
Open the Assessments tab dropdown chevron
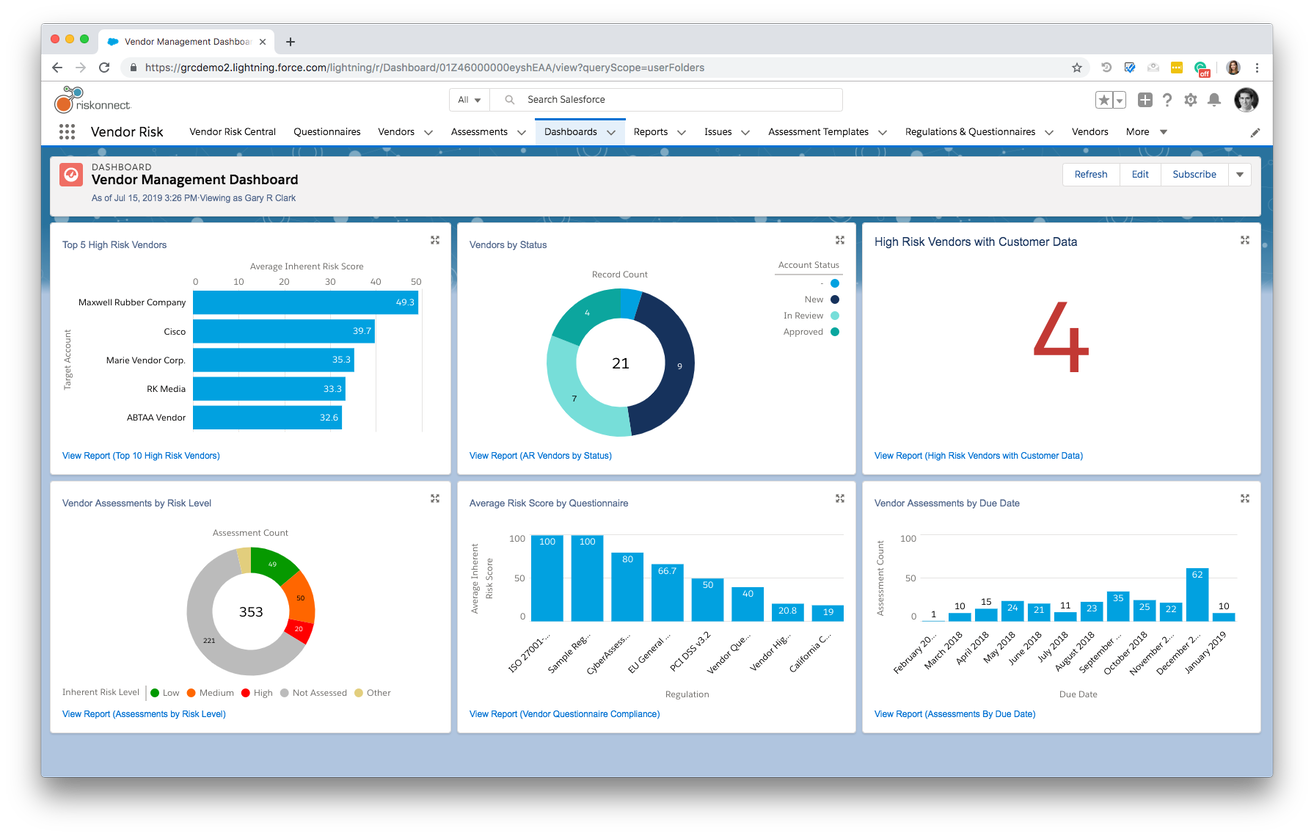pos(520,132)
